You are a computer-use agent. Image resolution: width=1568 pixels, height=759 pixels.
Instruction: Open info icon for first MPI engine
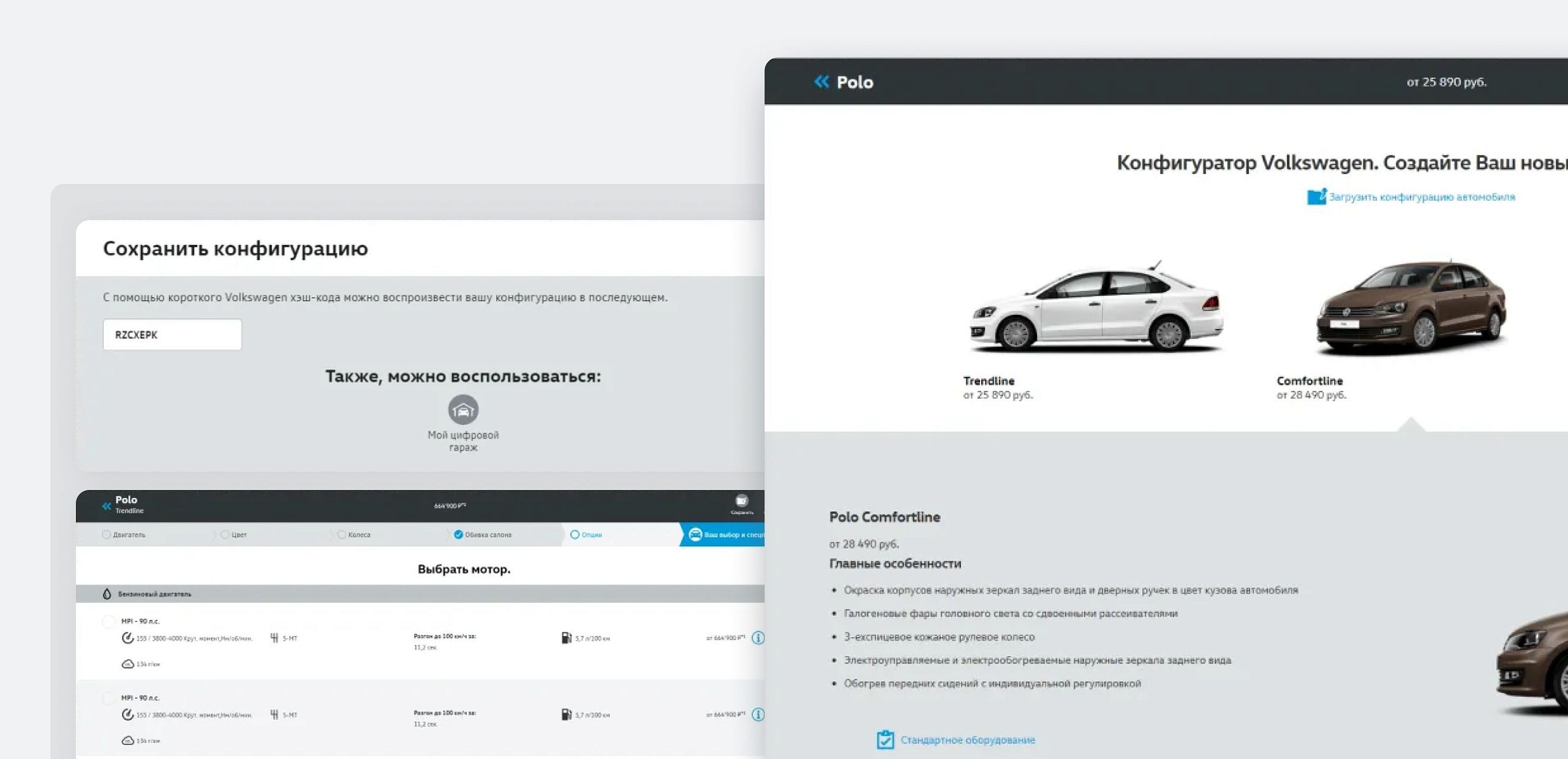pos(758,638)
